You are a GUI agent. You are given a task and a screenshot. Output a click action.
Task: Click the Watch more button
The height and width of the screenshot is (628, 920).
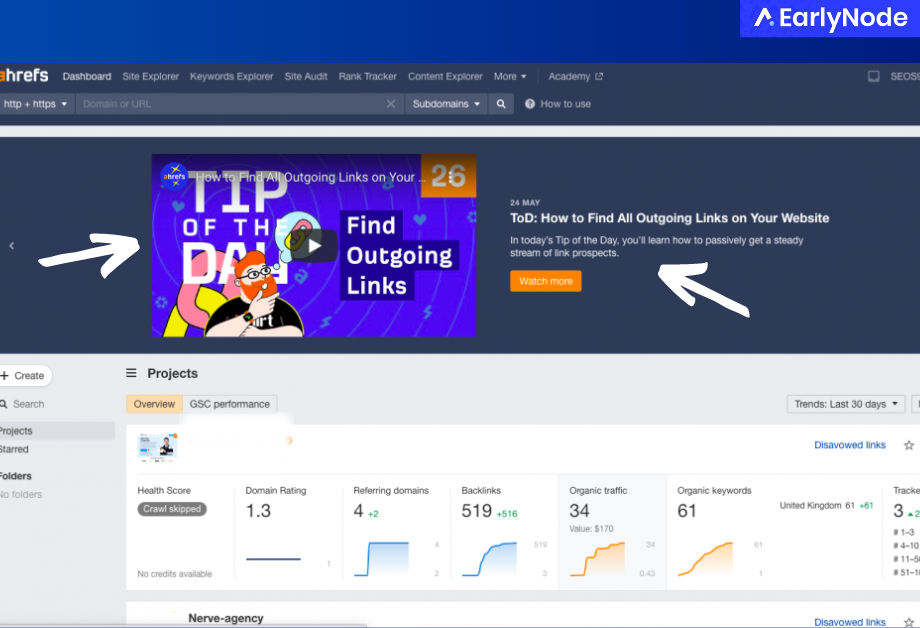546,281
